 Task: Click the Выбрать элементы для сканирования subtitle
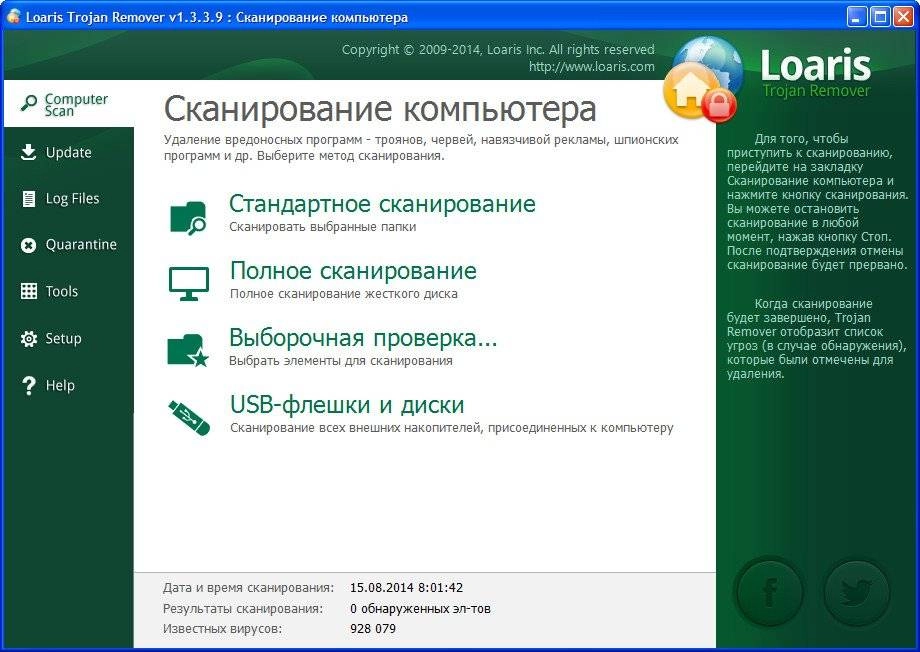pyautogui.click(x=341, y=361)
